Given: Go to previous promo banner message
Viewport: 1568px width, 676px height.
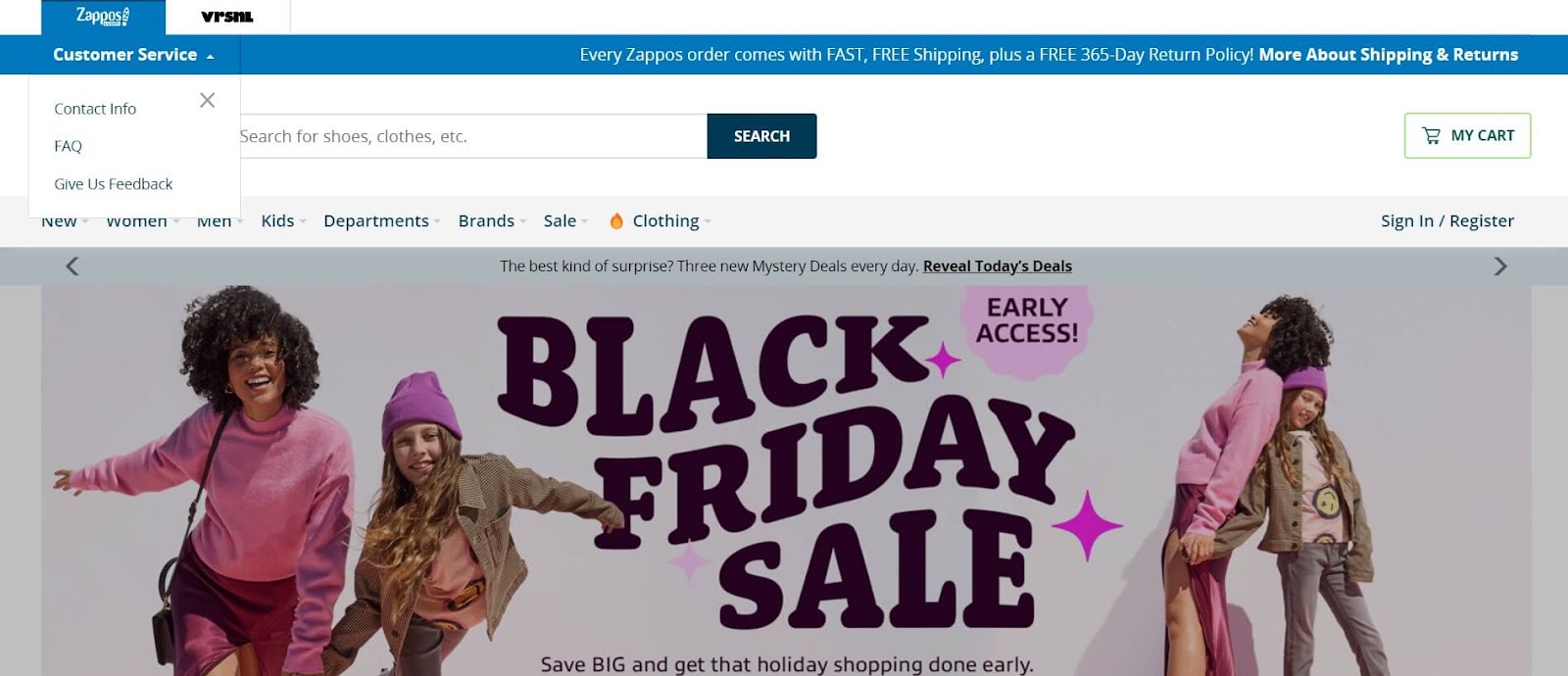Looking at the screenshot, I should click(x=72, y=266).
